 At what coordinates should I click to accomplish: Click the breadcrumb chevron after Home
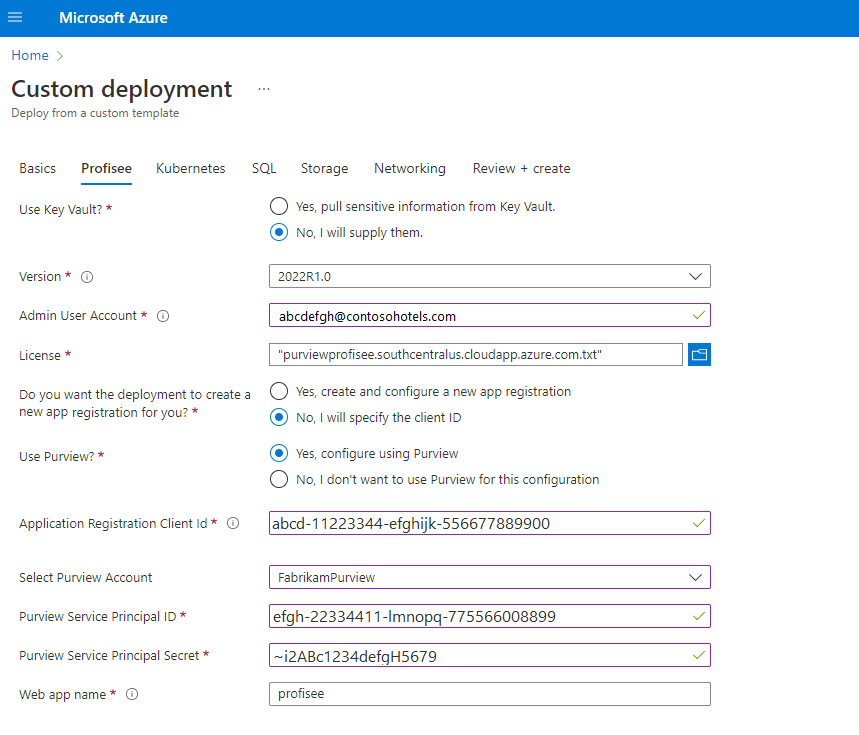(60, 56)
